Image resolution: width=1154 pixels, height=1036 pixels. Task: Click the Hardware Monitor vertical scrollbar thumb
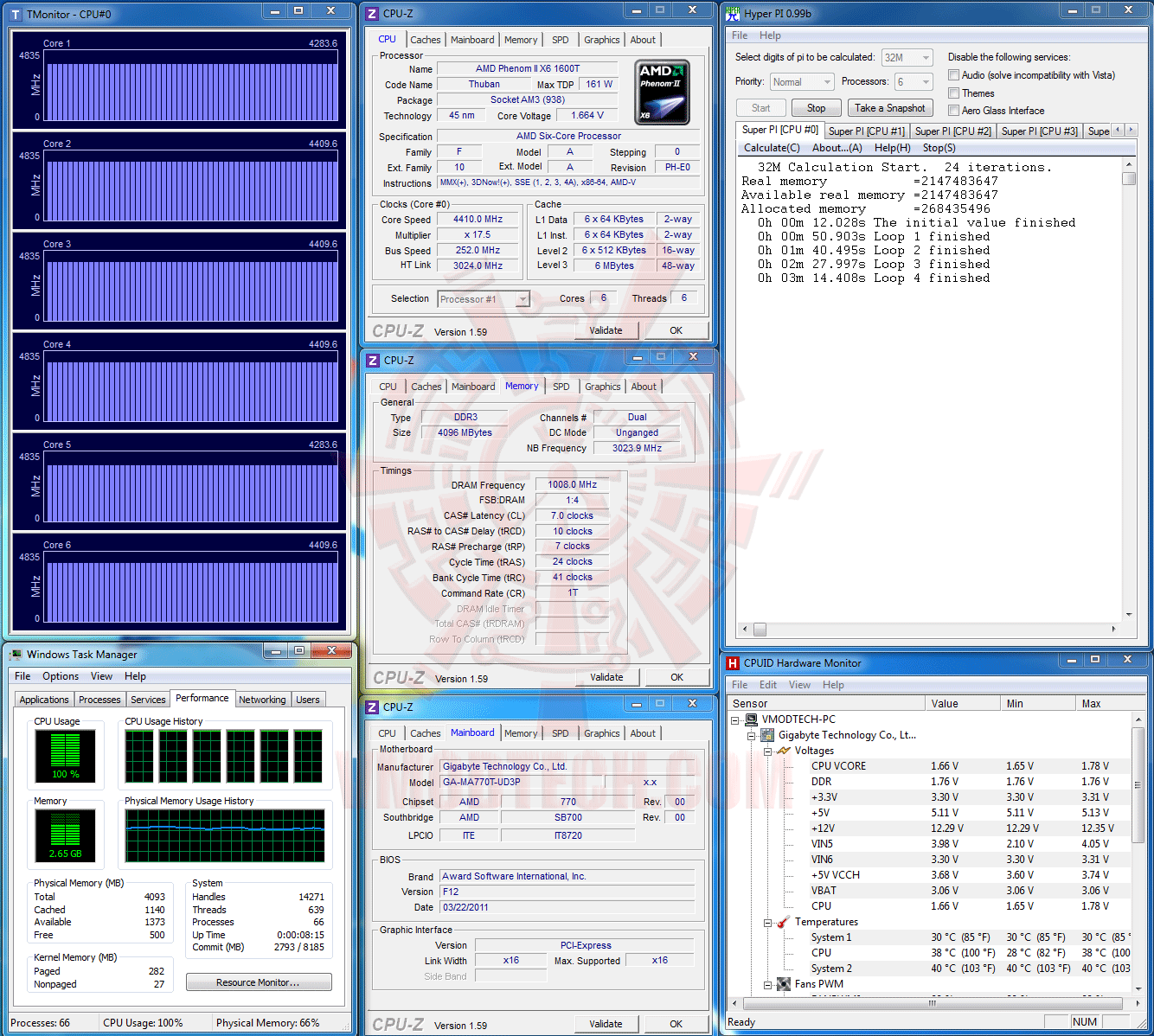[1138, 785]
